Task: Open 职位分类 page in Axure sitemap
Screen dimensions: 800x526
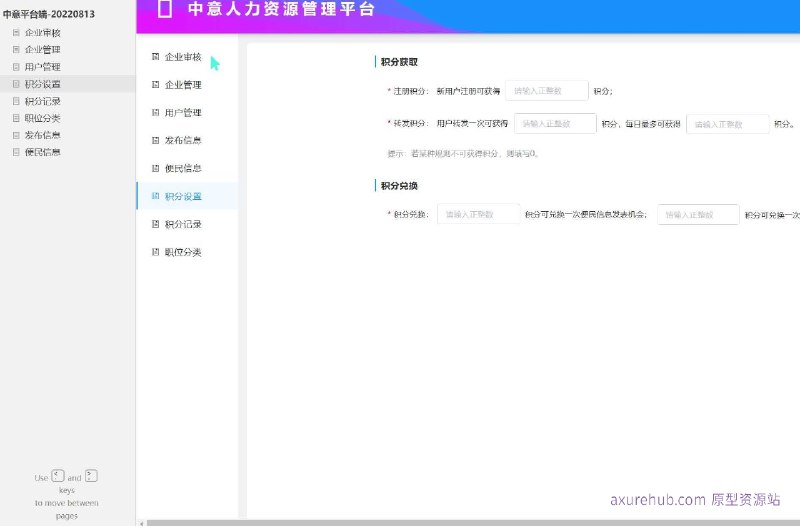Action: point(43,118)
